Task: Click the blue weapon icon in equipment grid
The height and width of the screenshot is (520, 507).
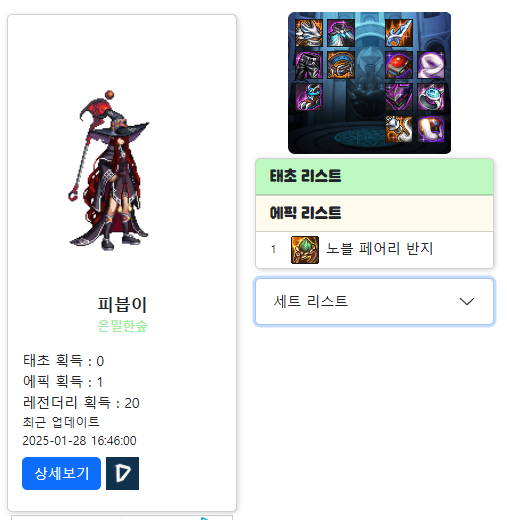Action: 399,33
